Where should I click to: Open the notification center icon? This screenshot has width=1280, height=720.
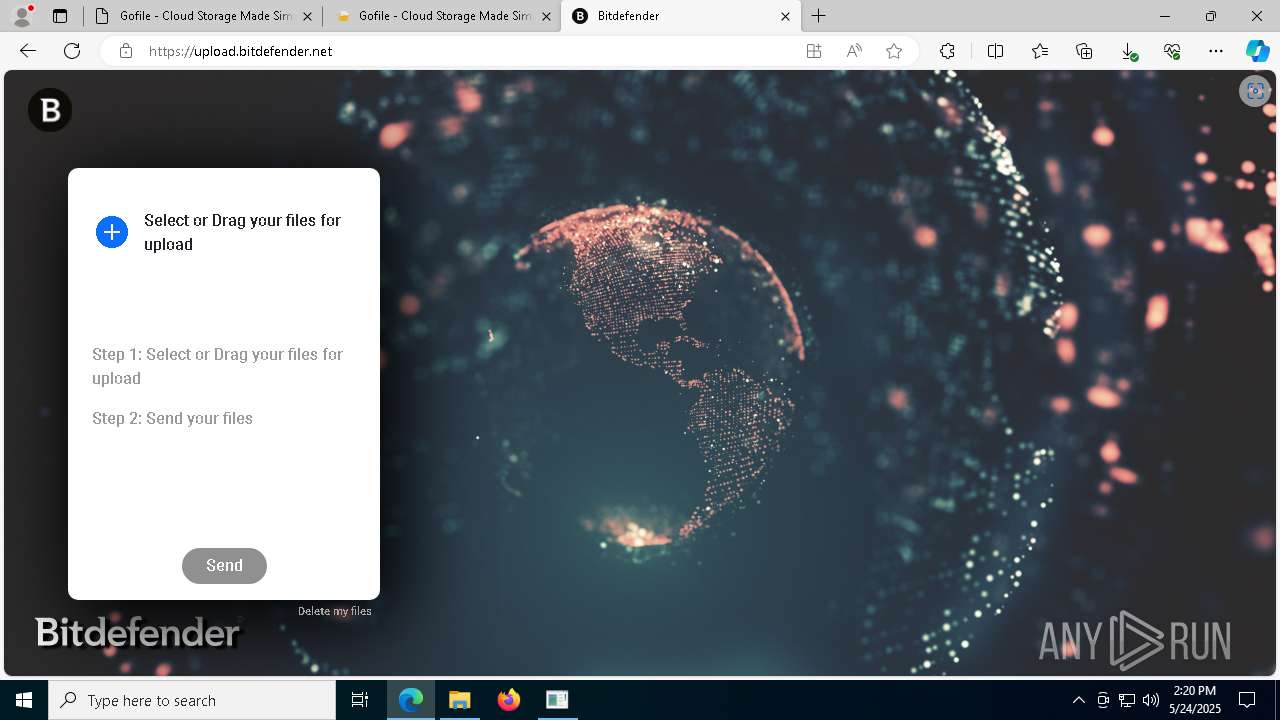click(x=1247, y=700)
